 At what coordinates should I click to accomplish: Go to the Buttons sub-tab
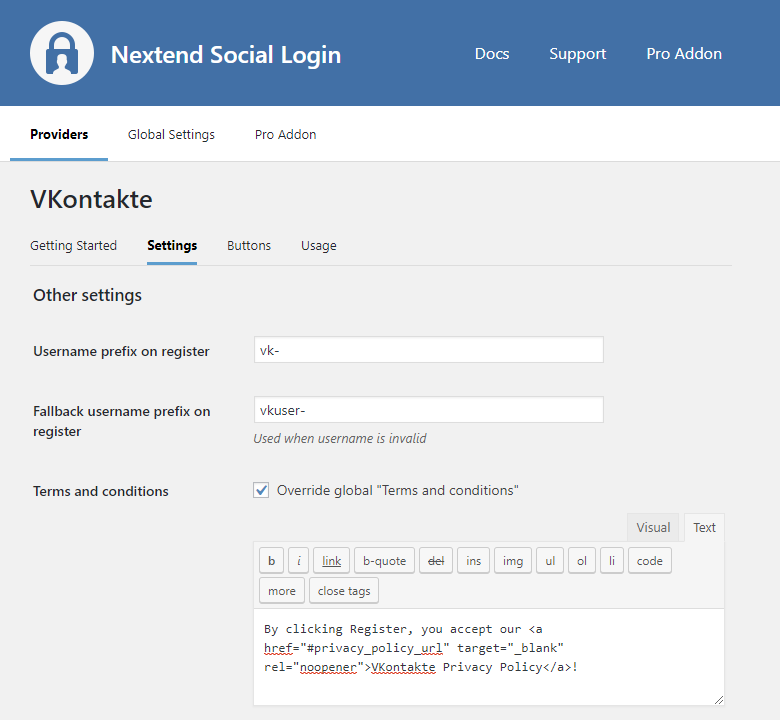coord(249,245)
